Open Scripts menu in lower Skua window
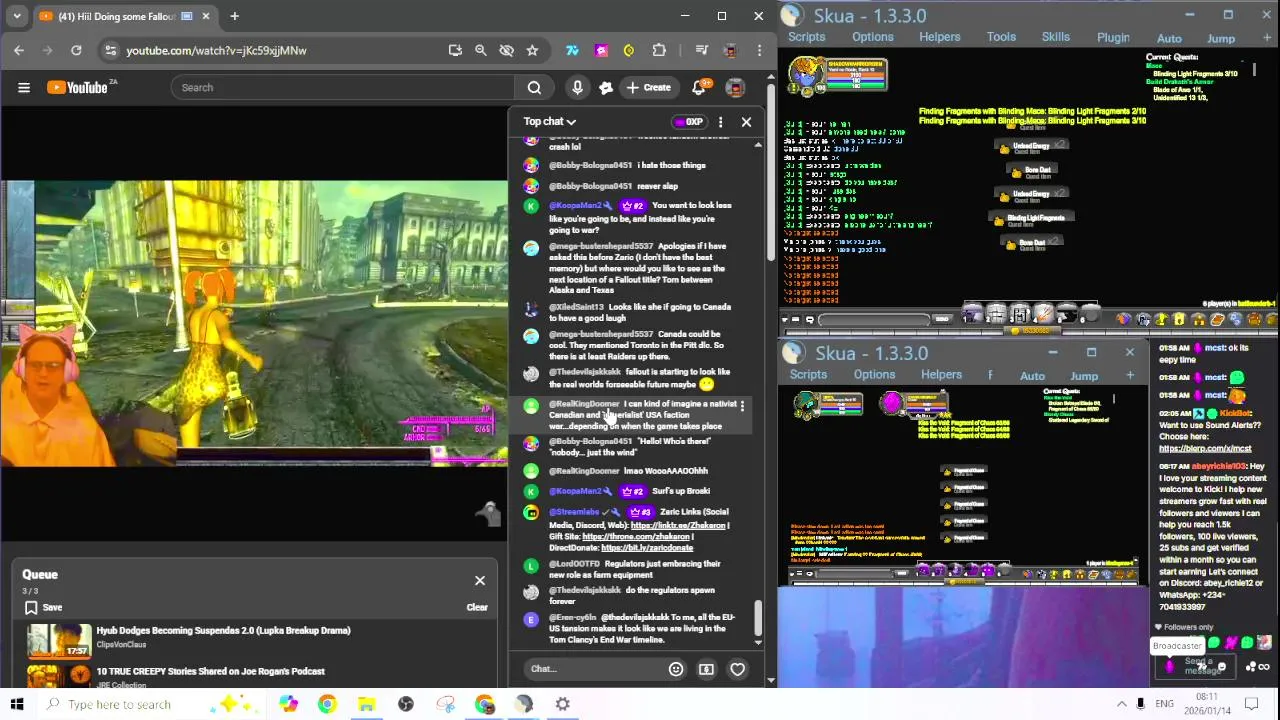The height and width of the screenshot is (720, 1280). 808,375
